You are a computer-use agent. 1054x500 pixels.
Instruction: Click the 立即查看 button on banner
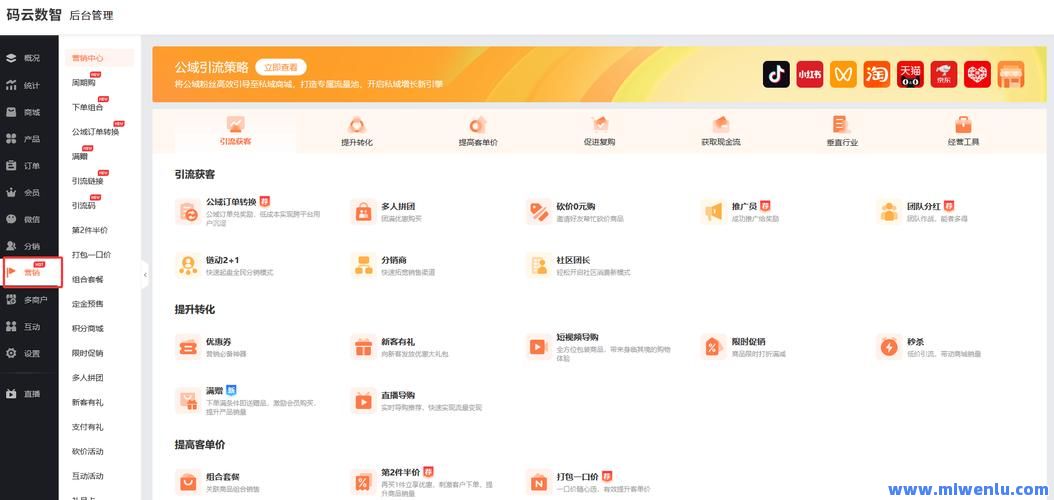280,67
